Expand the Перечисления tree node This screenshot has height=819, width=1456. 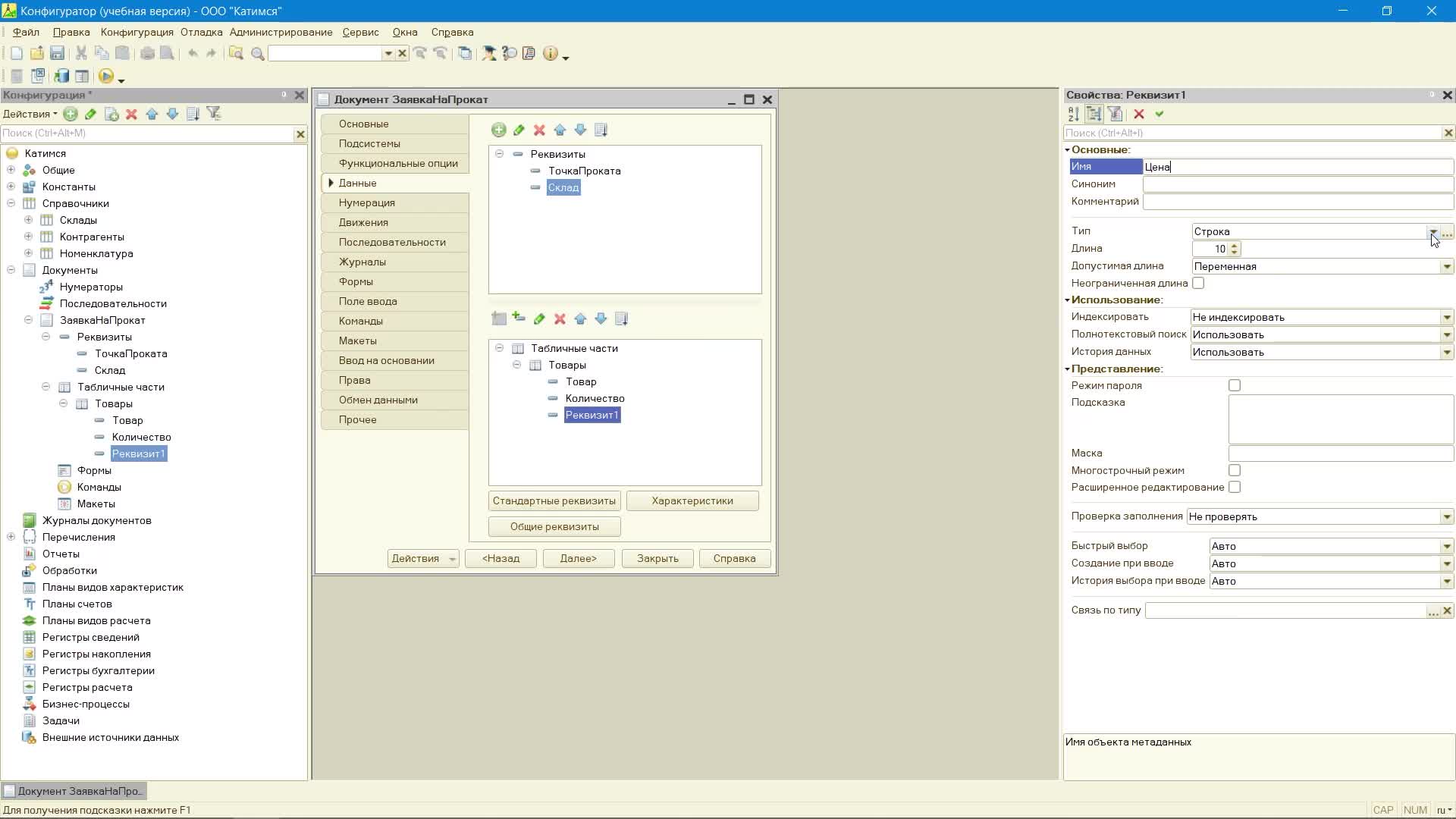(x=11, y=537)
